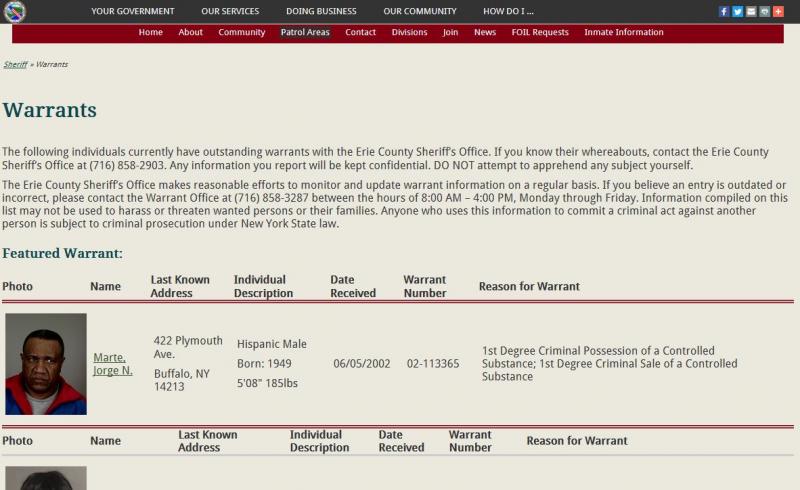Click the 422 Plymouth Ave. address text
This screenshot has height=490, width=800.
pyautogui.click(x=188, y=347)
